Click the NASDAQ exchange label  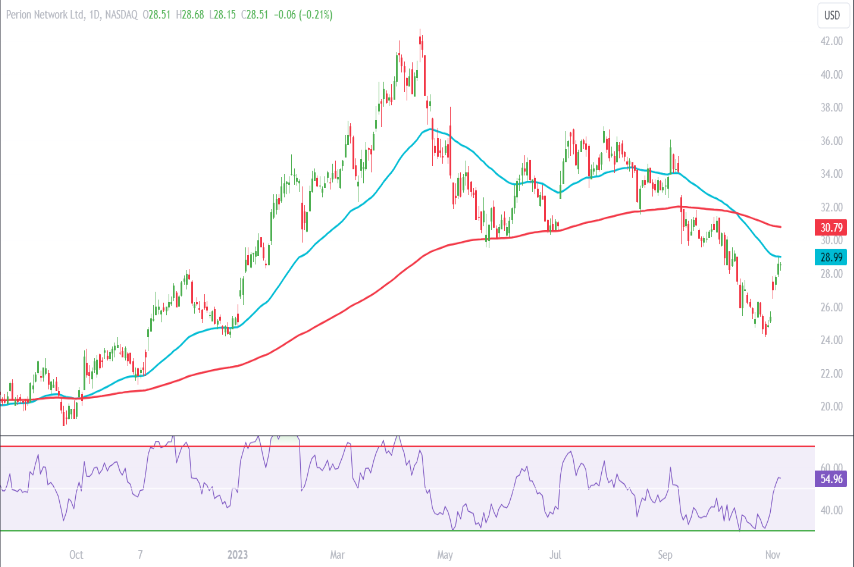click(x=121, y=15)
